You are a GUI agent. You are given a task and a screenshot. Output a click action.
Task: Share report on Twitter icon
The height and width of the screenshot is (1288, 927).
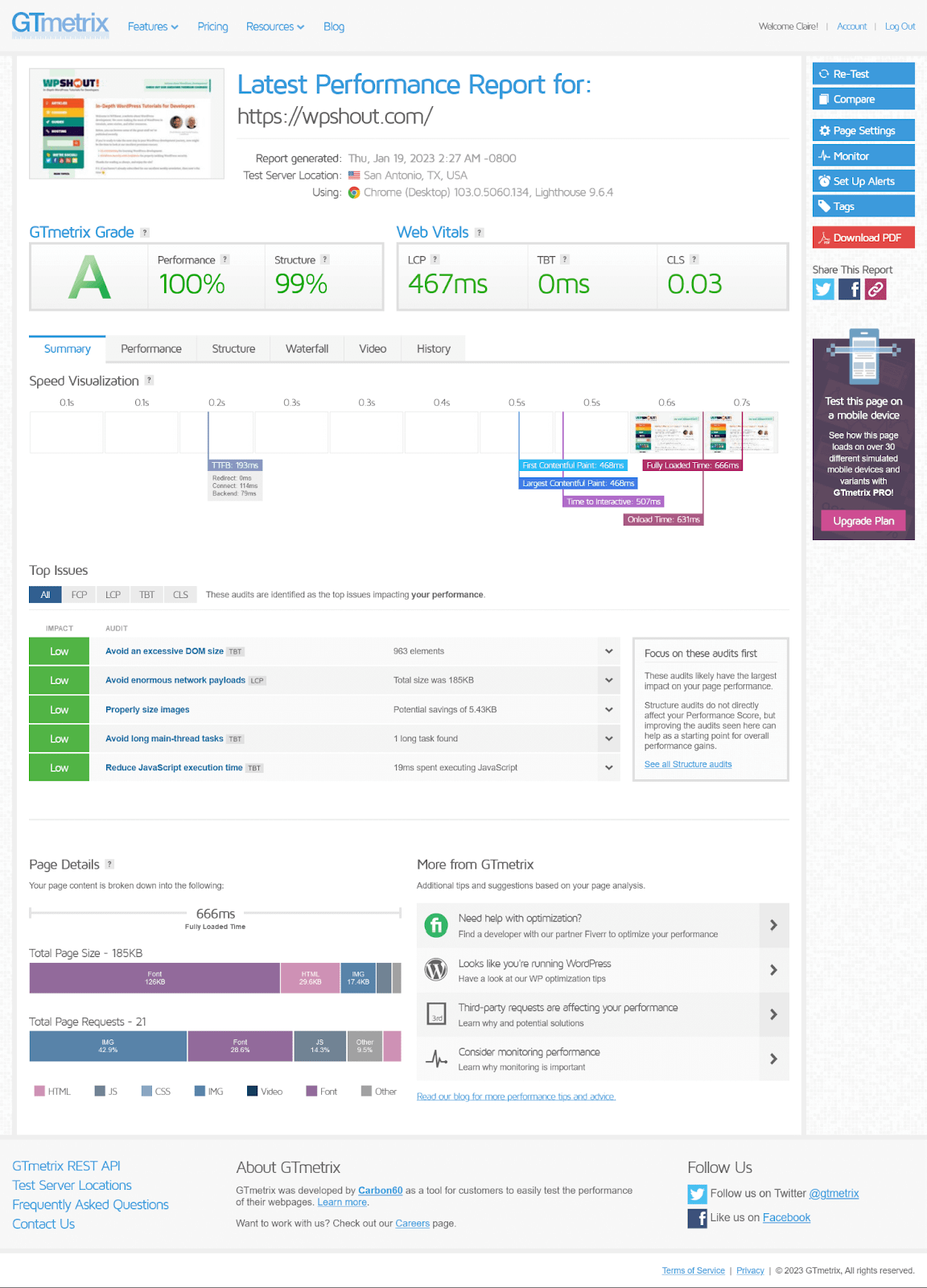click(x=823, y=289)
